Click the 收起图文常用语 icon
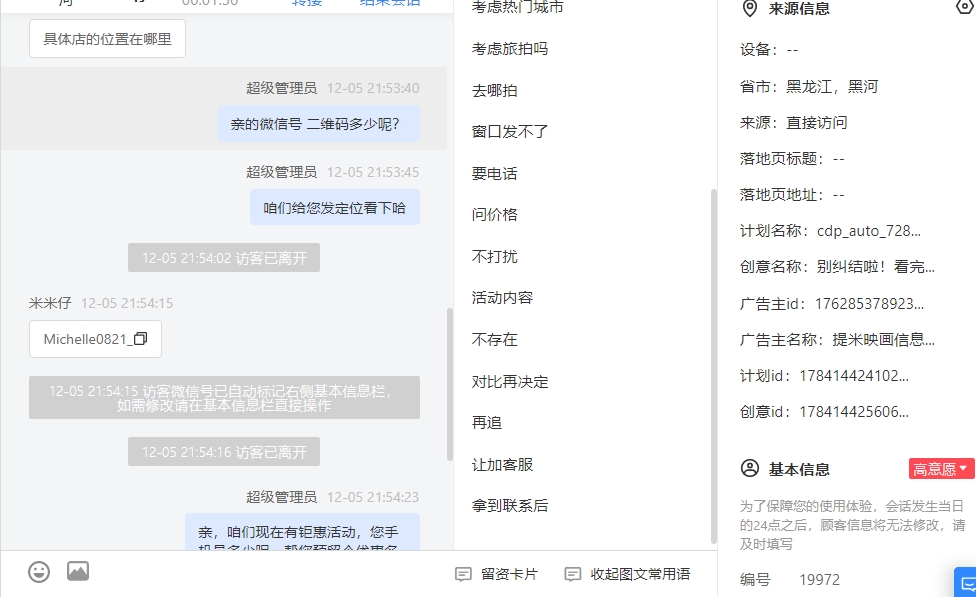This screenshot has width=976, height=597. [573, 574]
